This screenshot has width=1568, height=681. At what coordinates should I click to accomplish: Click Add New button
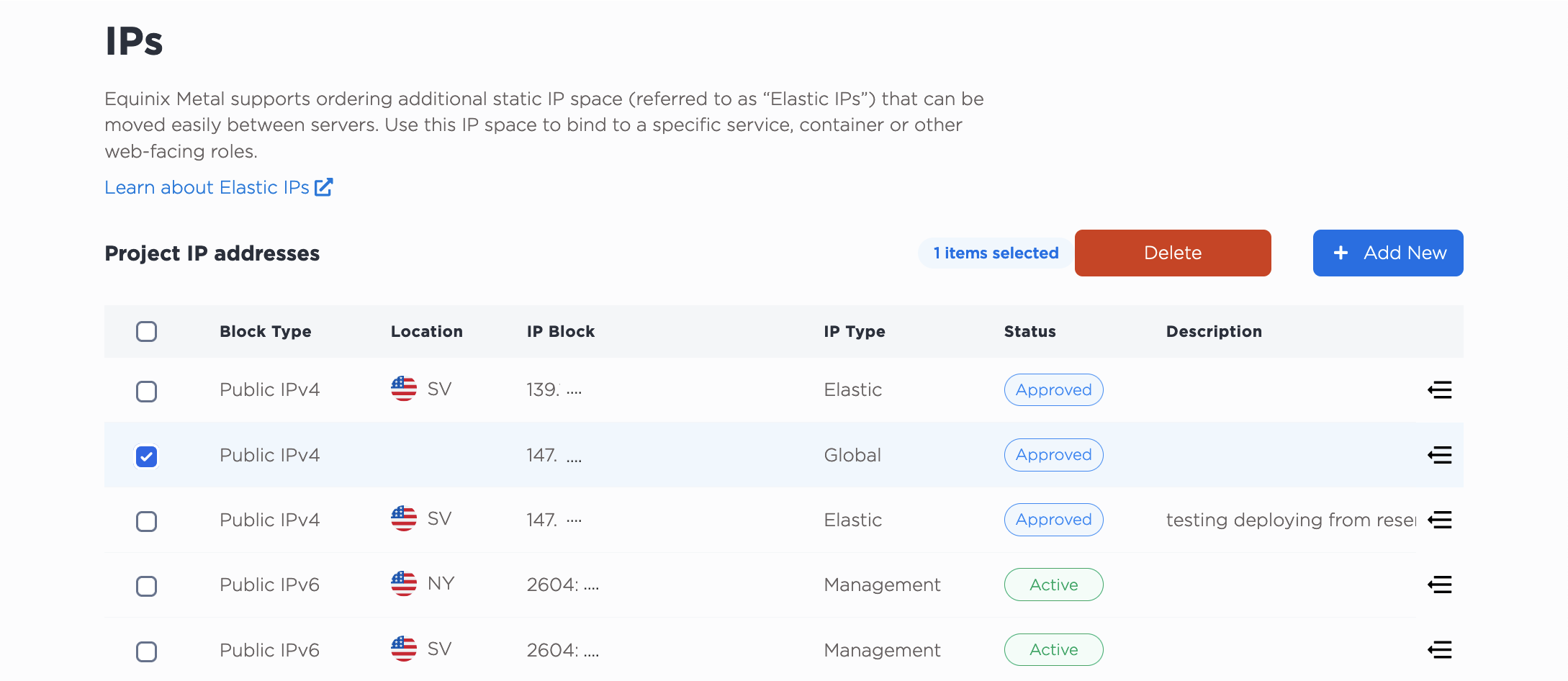[x=1388, y=253]
